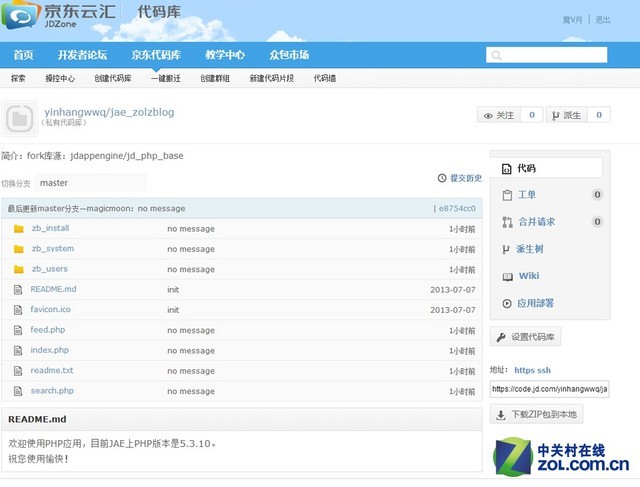Click the README.md file icon
The width and height of the screenshot is (640, 487).
point(18,289)
